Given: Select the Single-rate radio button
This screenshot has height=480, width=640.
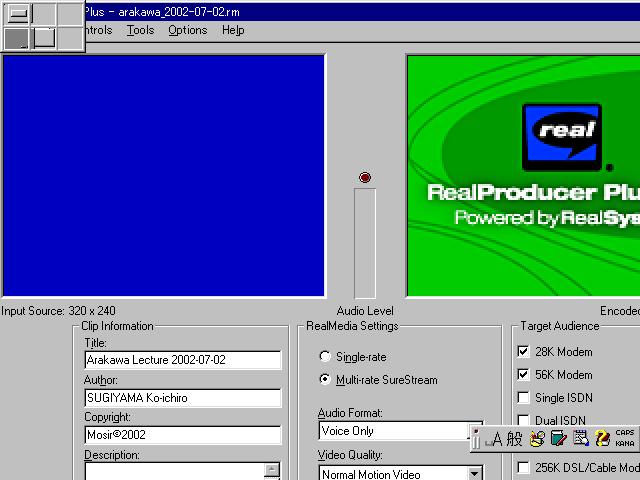Looking at the screenshot, I should 325,356.
